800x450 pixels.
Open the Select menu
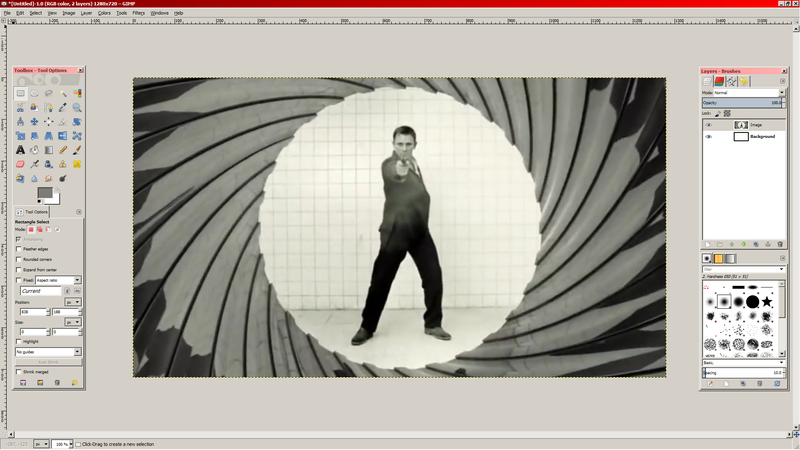(x=35, y=13)
